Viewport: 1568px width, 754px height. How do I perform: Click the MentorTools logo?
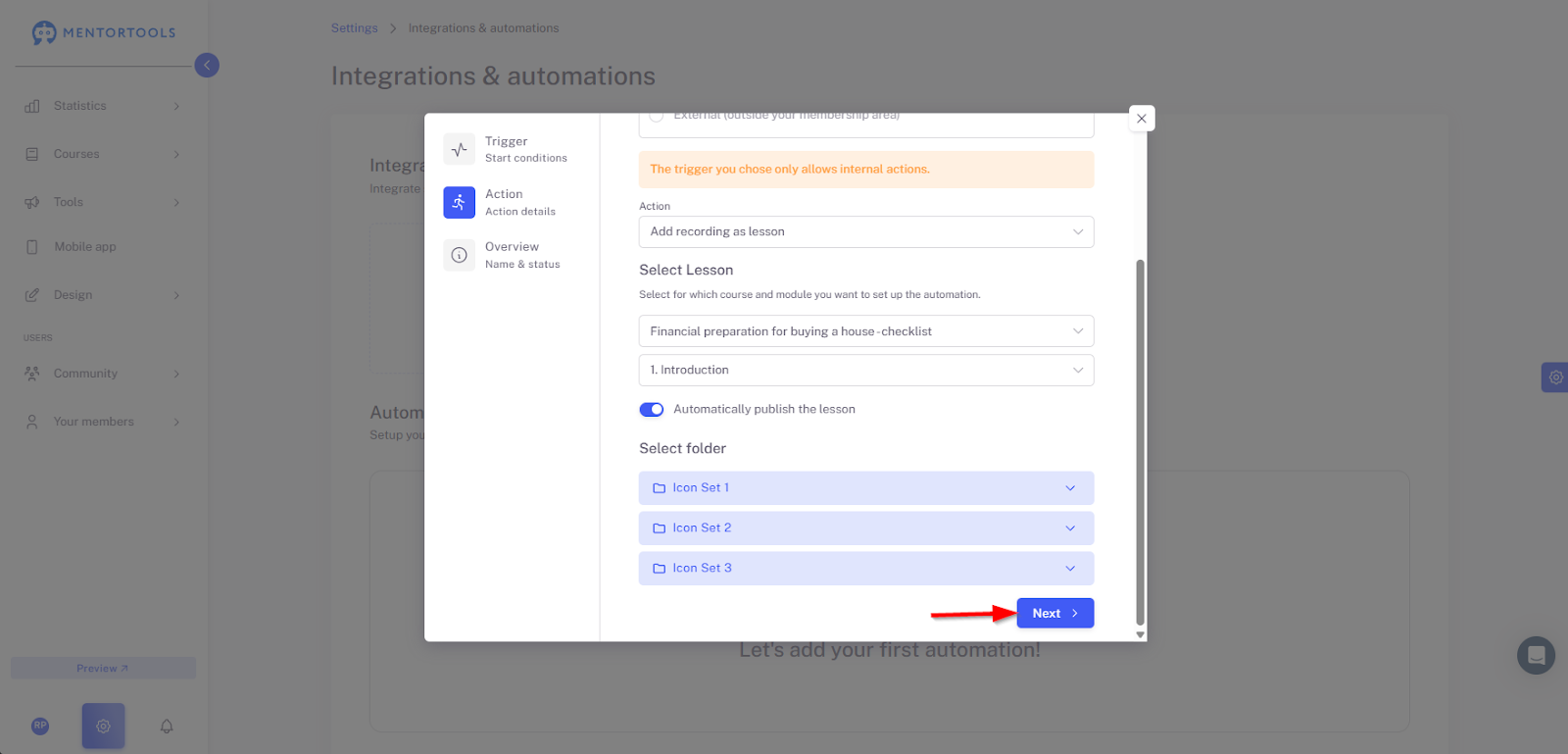click(104, 32)
